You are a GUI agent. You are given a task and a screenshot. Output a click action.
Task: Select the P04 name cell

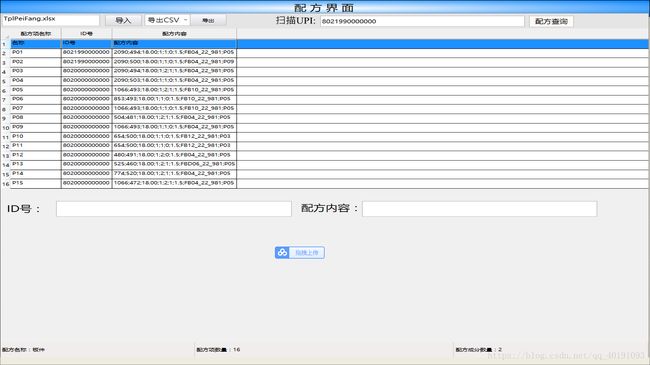coord(36,81)
